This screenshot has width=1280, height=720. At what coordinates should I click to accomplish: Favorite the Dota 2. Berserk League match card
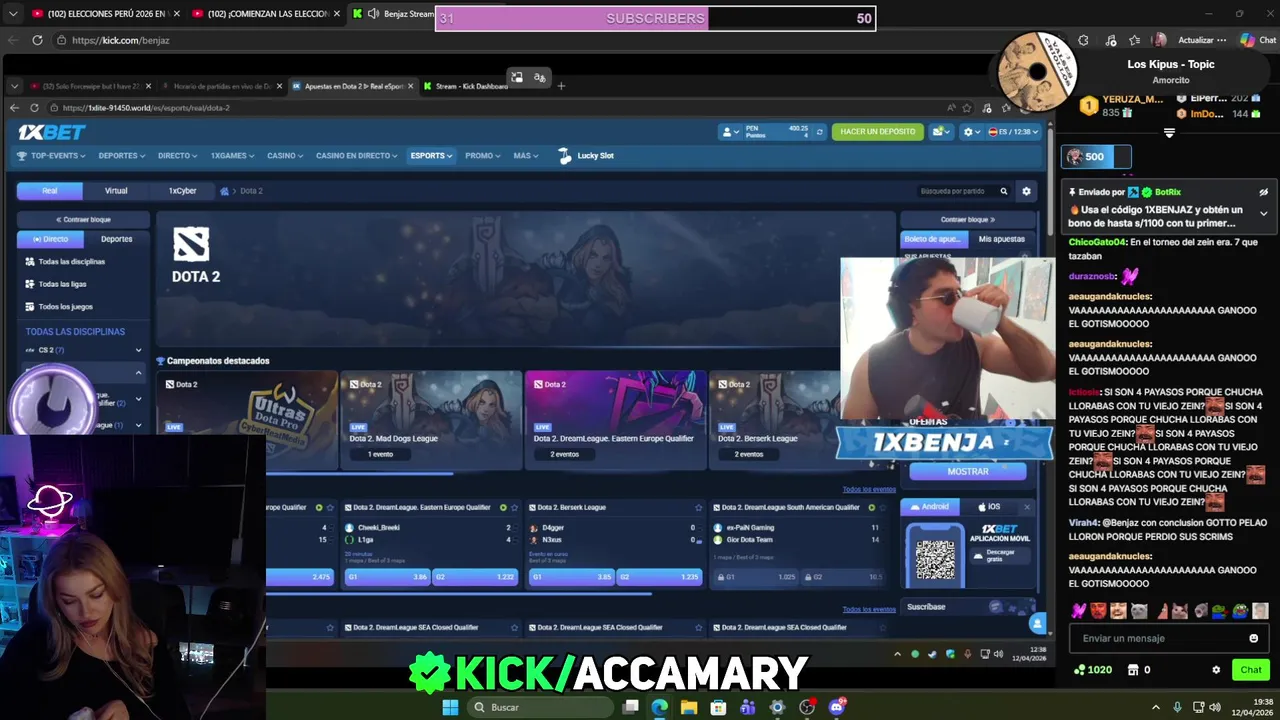coord(699,507)
